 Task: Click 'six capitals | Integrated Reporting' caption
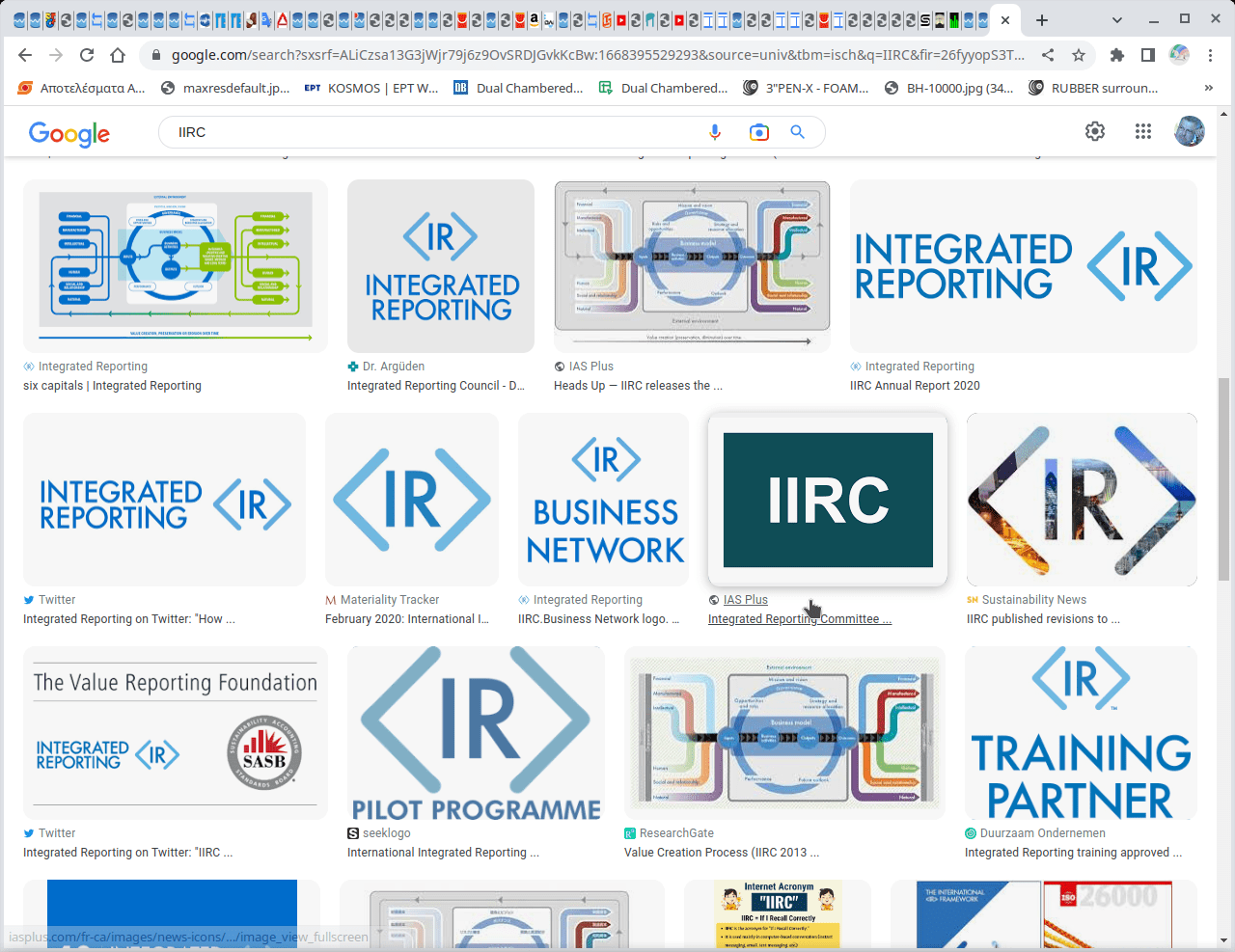112,386
